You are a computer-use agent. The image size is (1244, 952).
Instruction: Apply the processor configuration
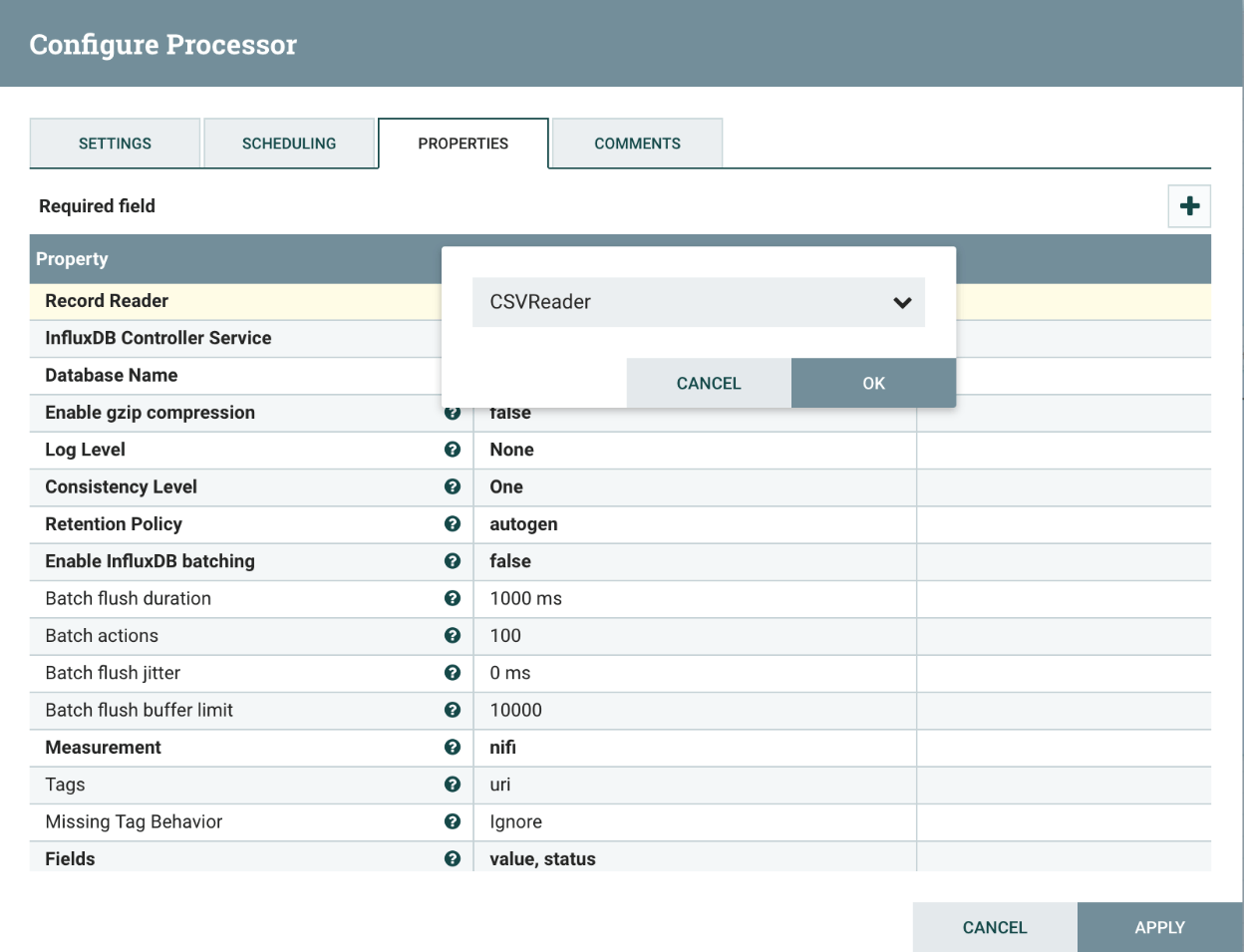tap(1159, 927)
